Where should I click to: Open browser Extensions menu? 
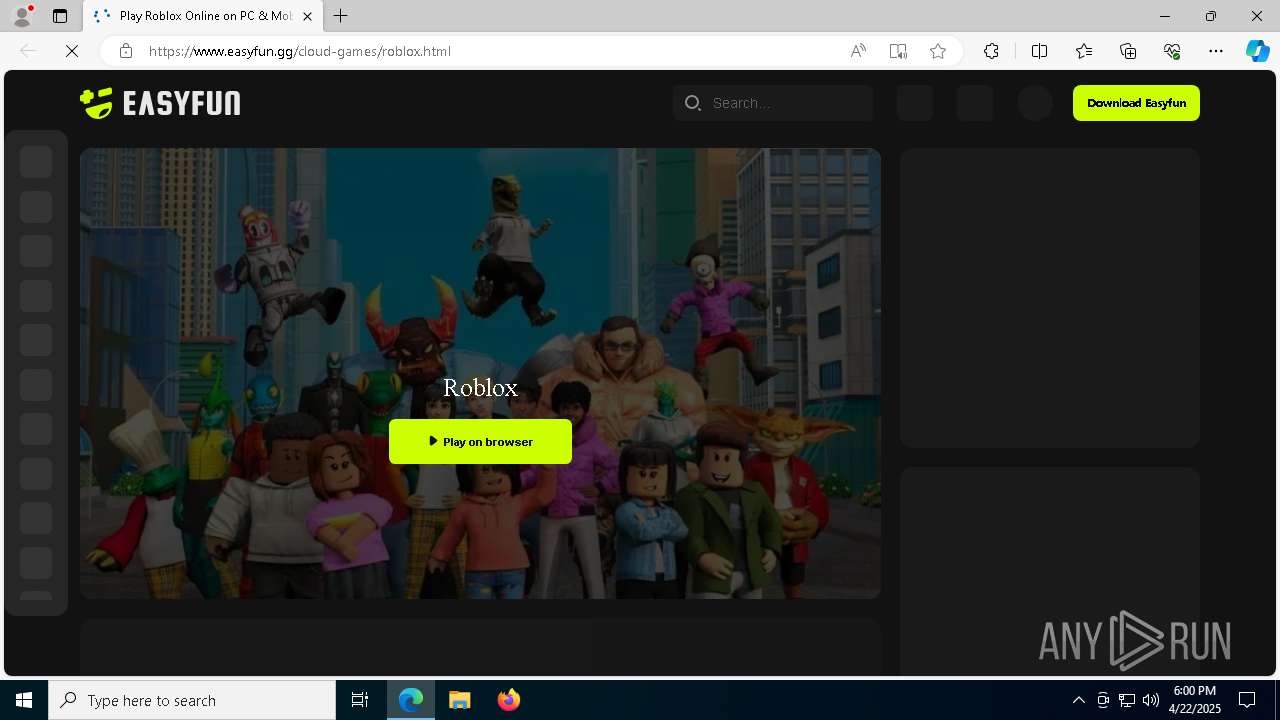[991, 51]
